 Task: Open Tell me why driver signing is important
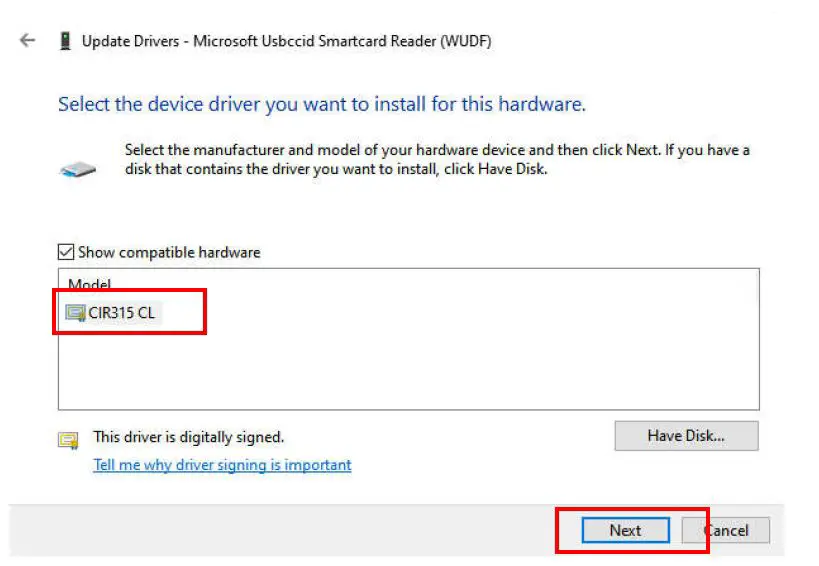point(222,465)
